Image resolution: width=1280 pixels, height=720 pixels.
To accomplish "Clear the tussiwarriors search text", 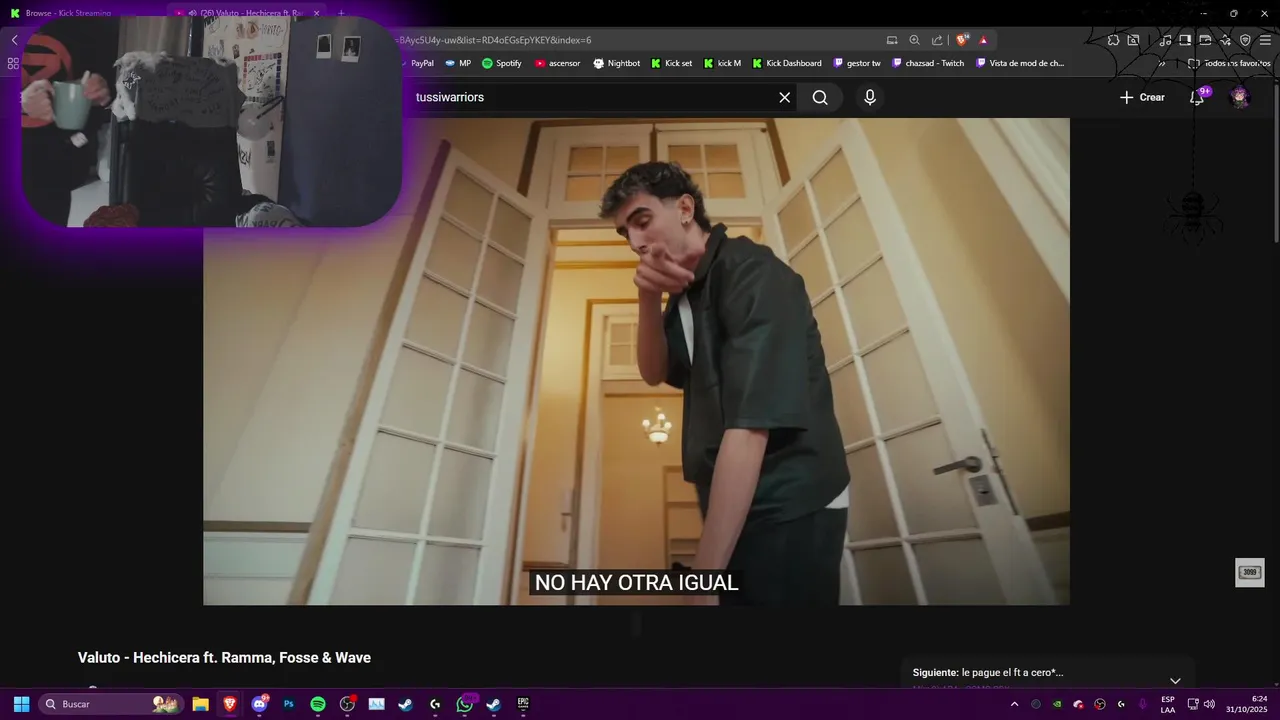I will pyautogui.click(x=784, y=97).
